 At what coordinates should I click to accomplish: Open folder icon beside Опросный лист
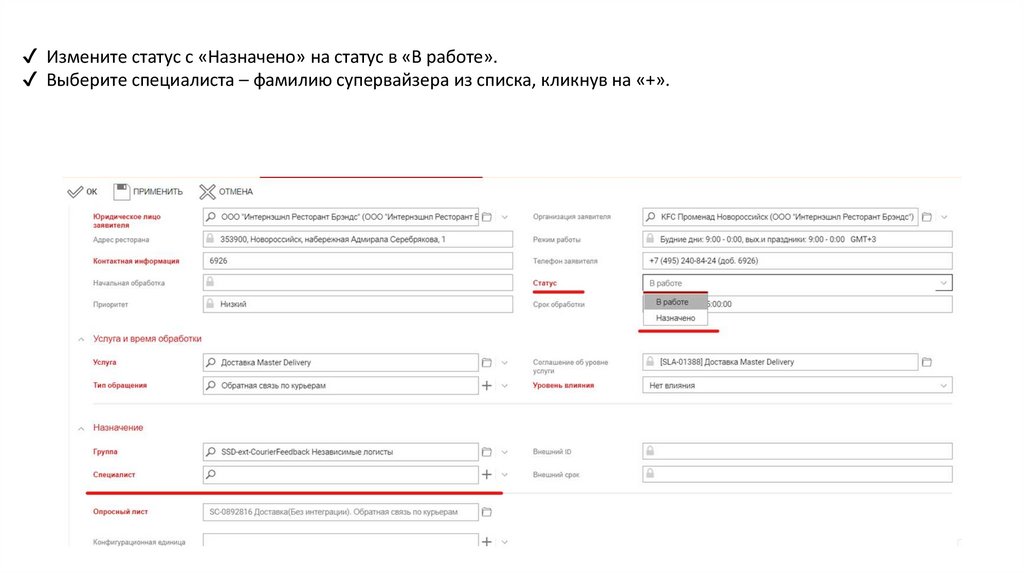(x=487, y=512)
